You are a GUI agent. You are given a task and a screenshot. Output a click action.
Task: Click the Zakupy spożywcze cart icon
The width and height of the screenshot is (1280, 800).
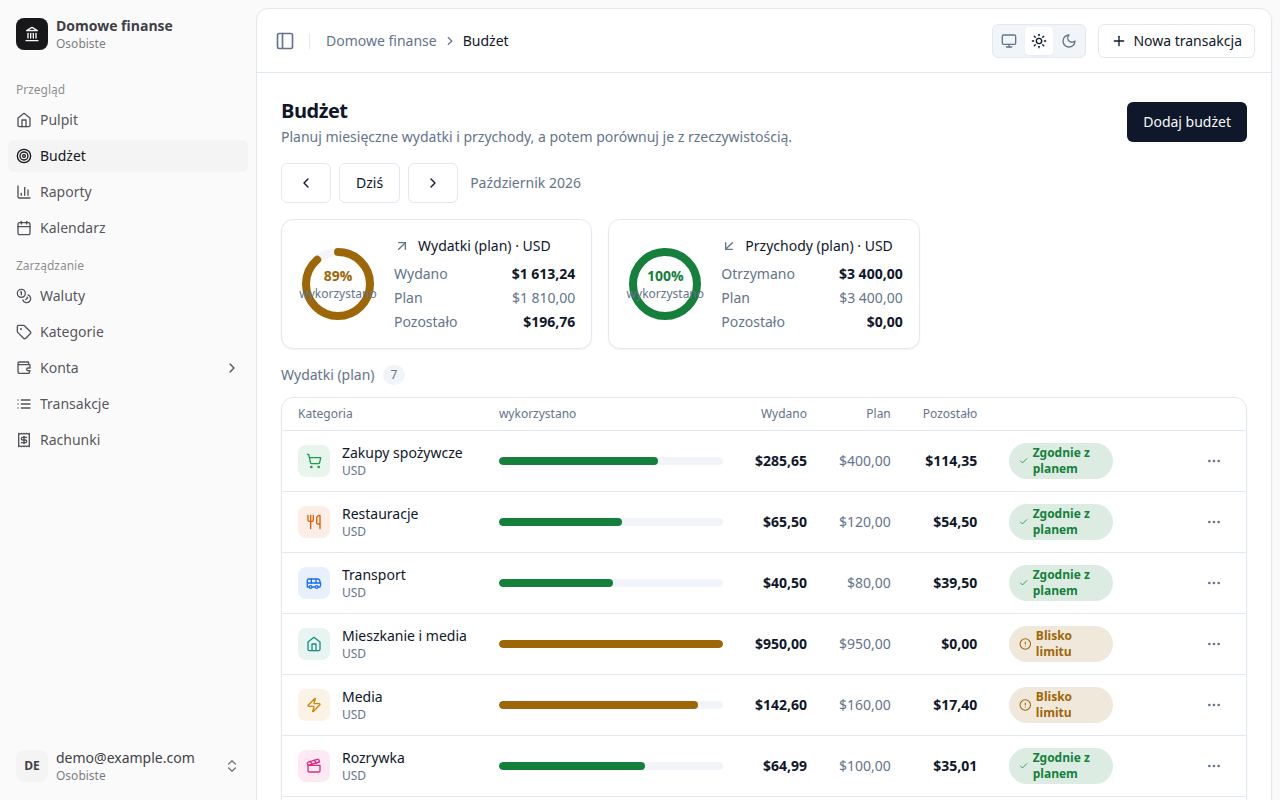click(x=314, y=461)
